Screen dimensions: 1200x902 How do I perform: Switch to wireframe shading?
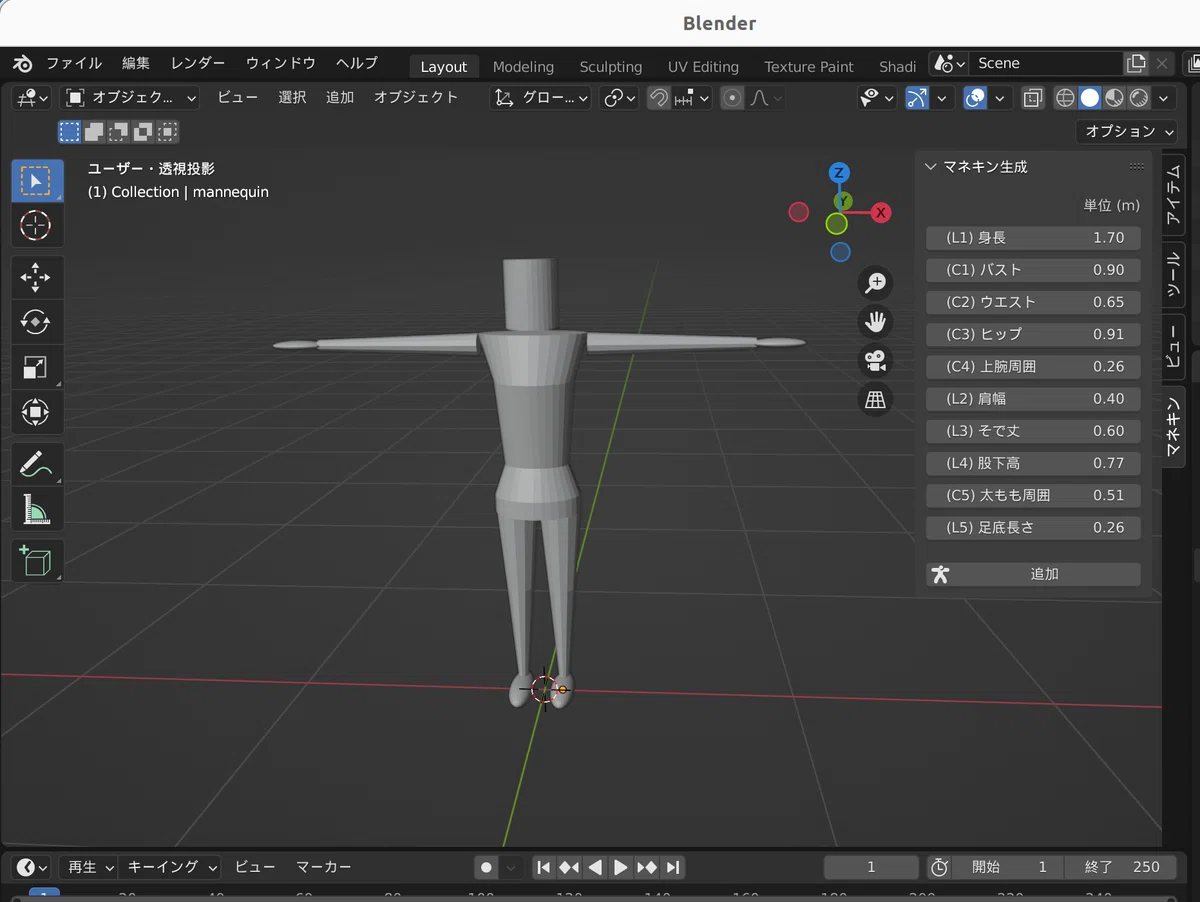[1065, 98]
